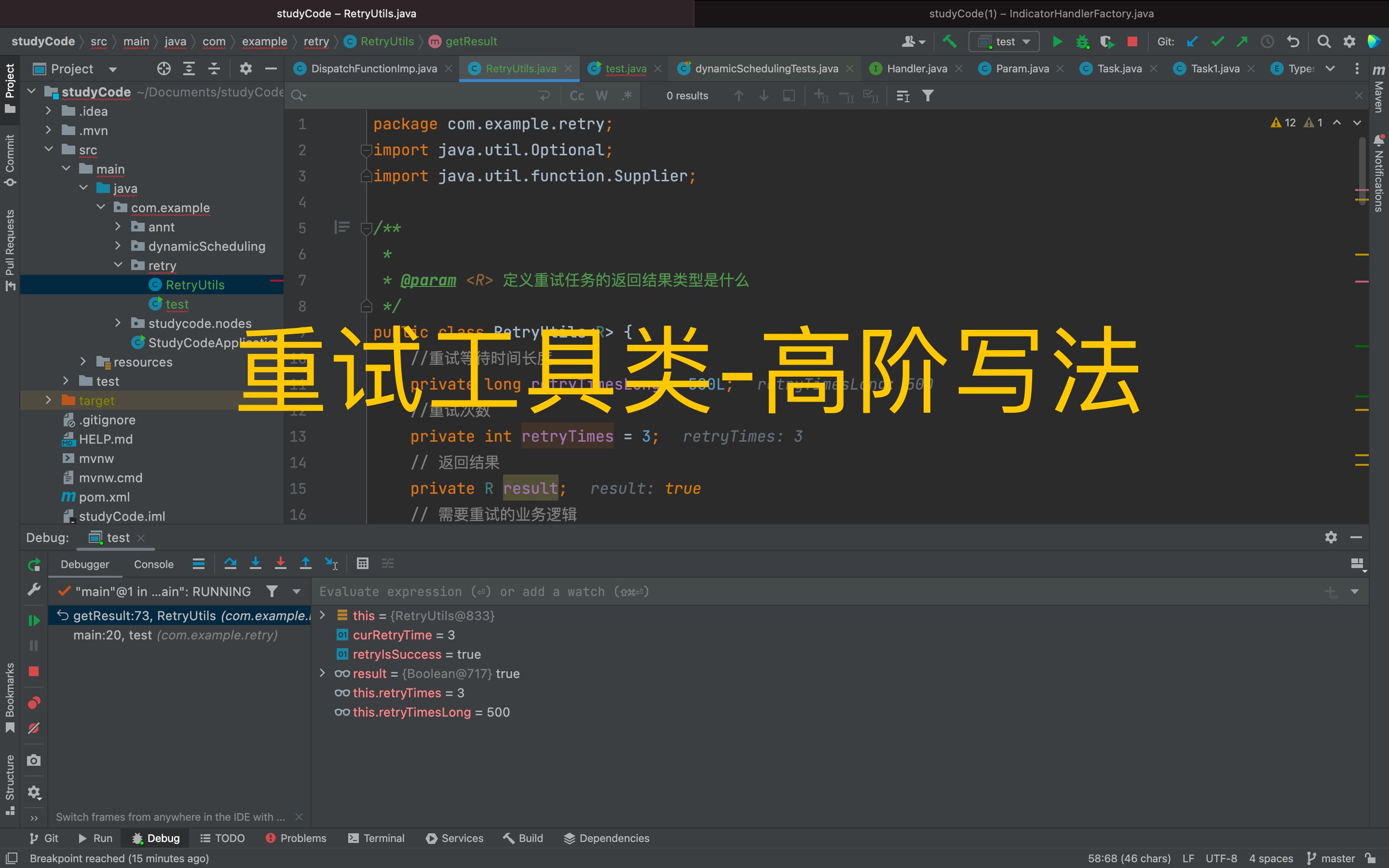Click the Step Out debugger icon
The image size is (1389, 868).
click(x=305, y=565)
